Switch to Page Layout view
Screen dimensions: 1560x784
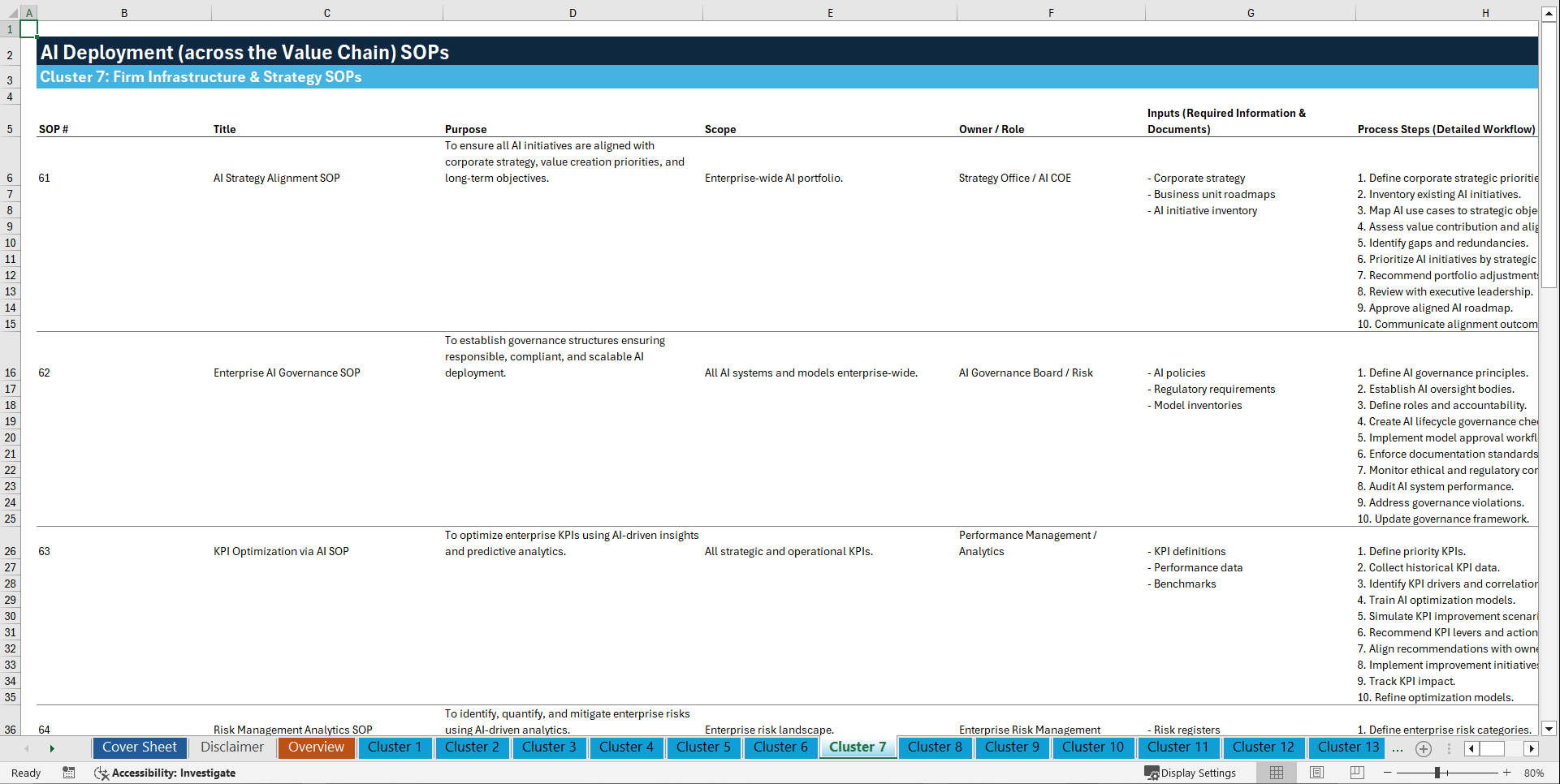[1316, 773]
